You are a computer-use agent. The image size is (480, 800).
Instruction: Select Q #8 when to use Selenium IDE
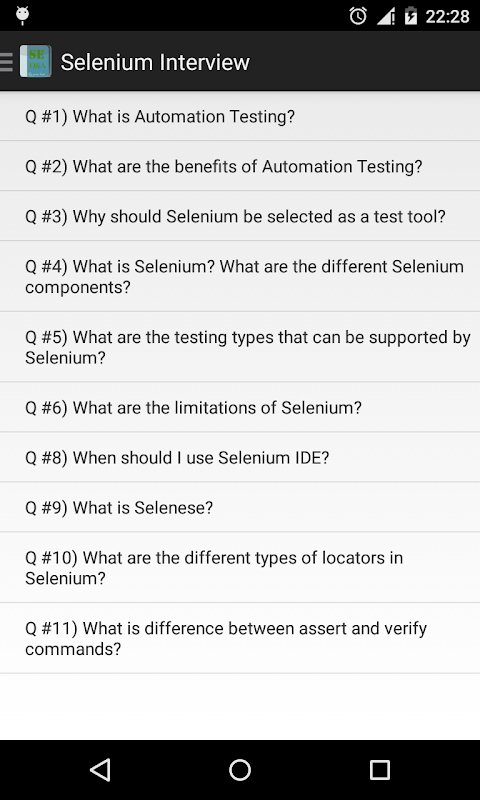pos(240,457)
